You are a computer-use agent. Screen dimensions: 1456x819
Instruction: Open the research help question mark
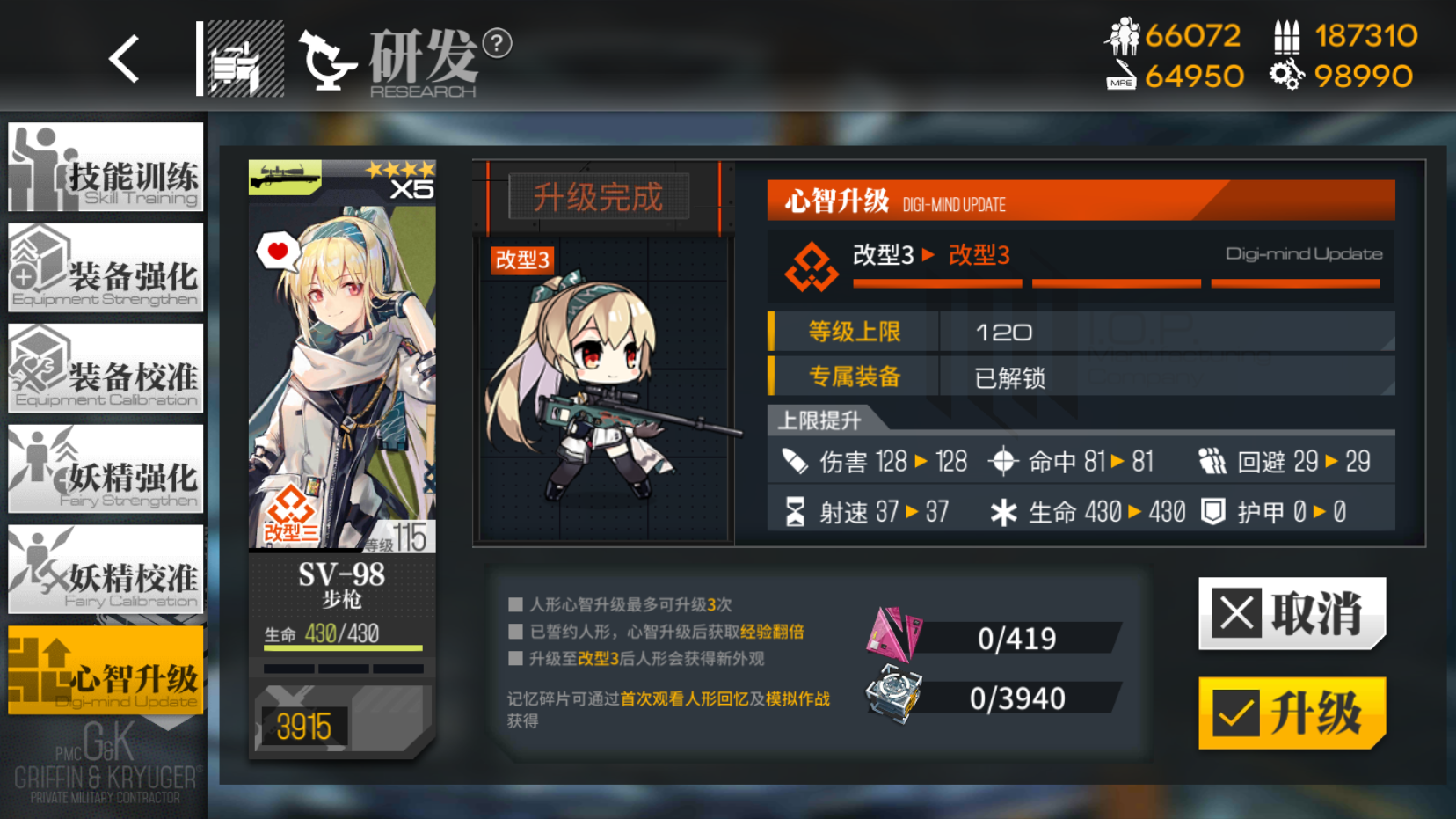click(x=498, y=42)
